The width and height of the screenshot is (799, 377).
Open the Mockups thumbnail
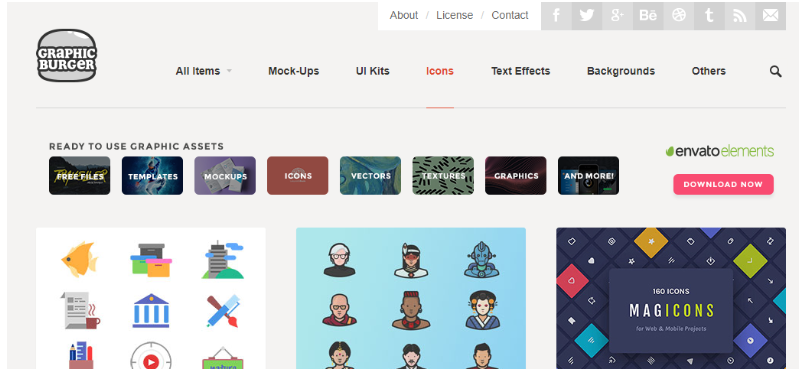pos(225,176)
